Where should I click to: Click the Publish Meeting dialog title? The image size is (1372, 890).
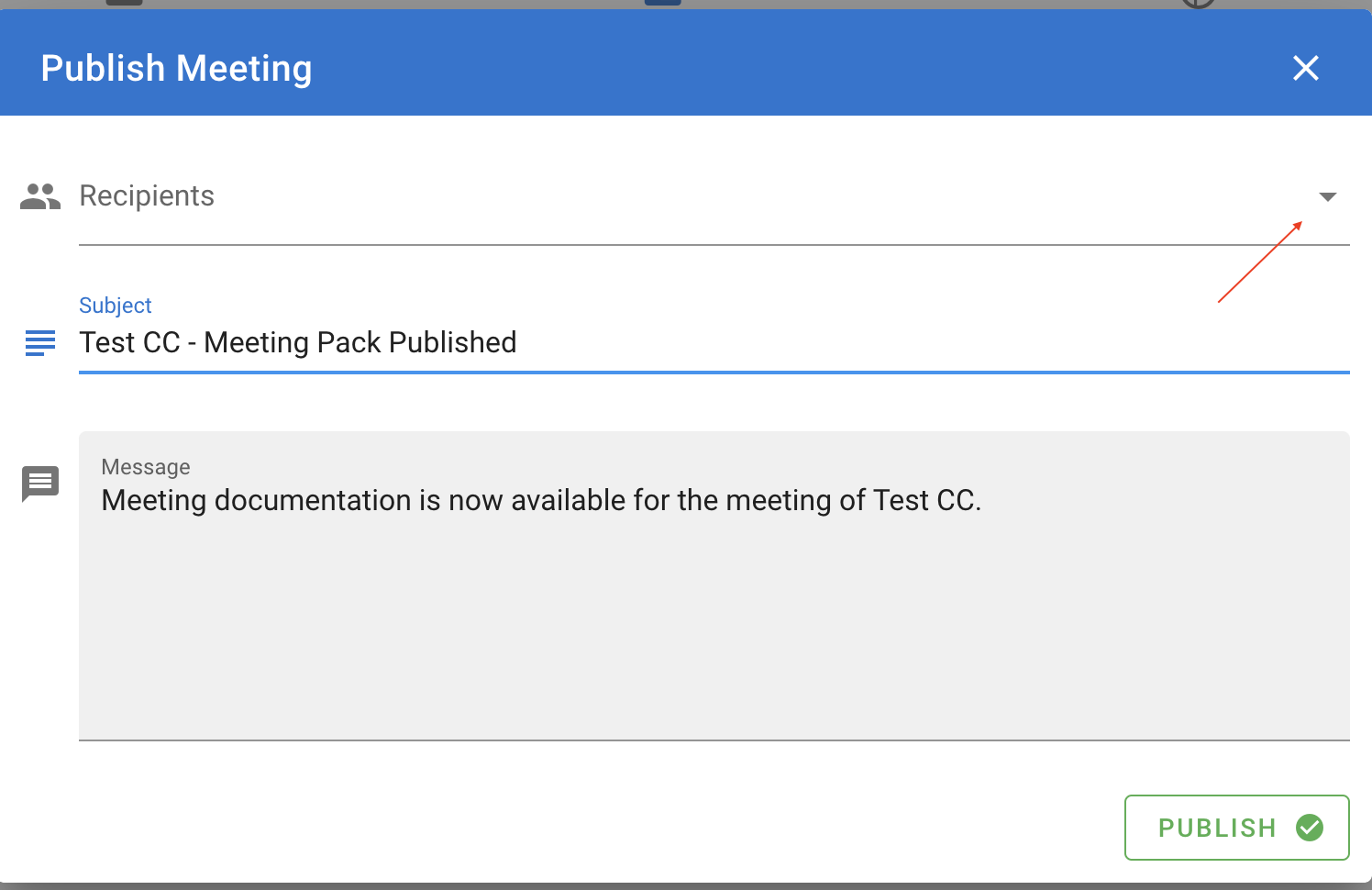(176, 69)
